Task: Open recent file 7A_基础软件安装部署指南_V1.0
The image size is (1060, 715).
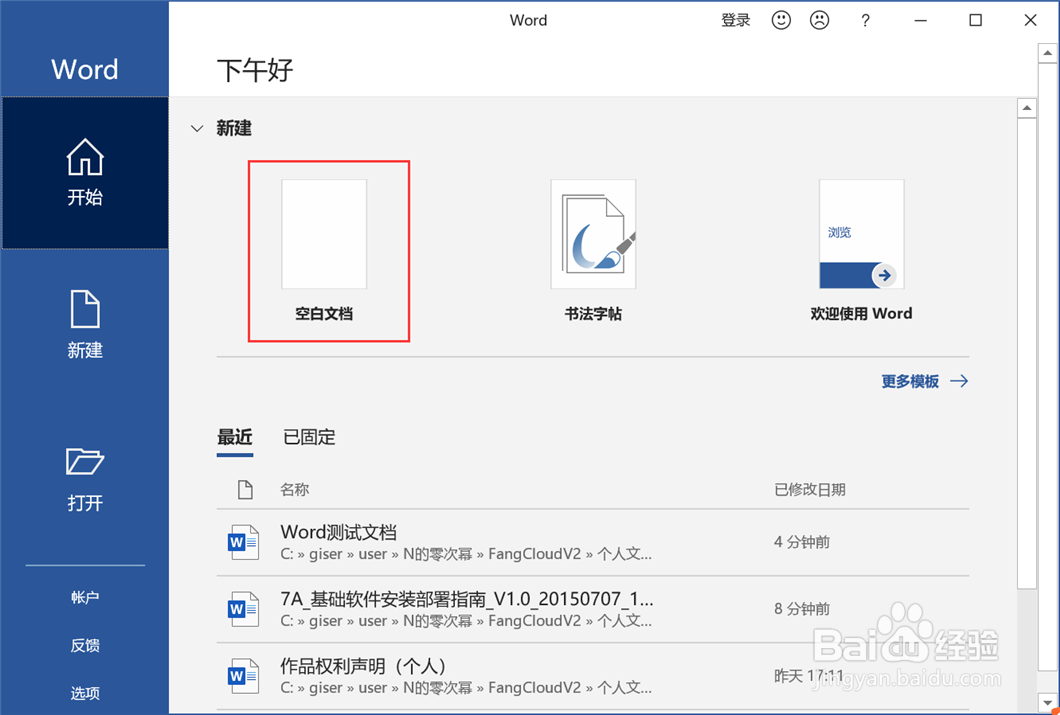Action: pyautogui.click(x=593, y=610)
